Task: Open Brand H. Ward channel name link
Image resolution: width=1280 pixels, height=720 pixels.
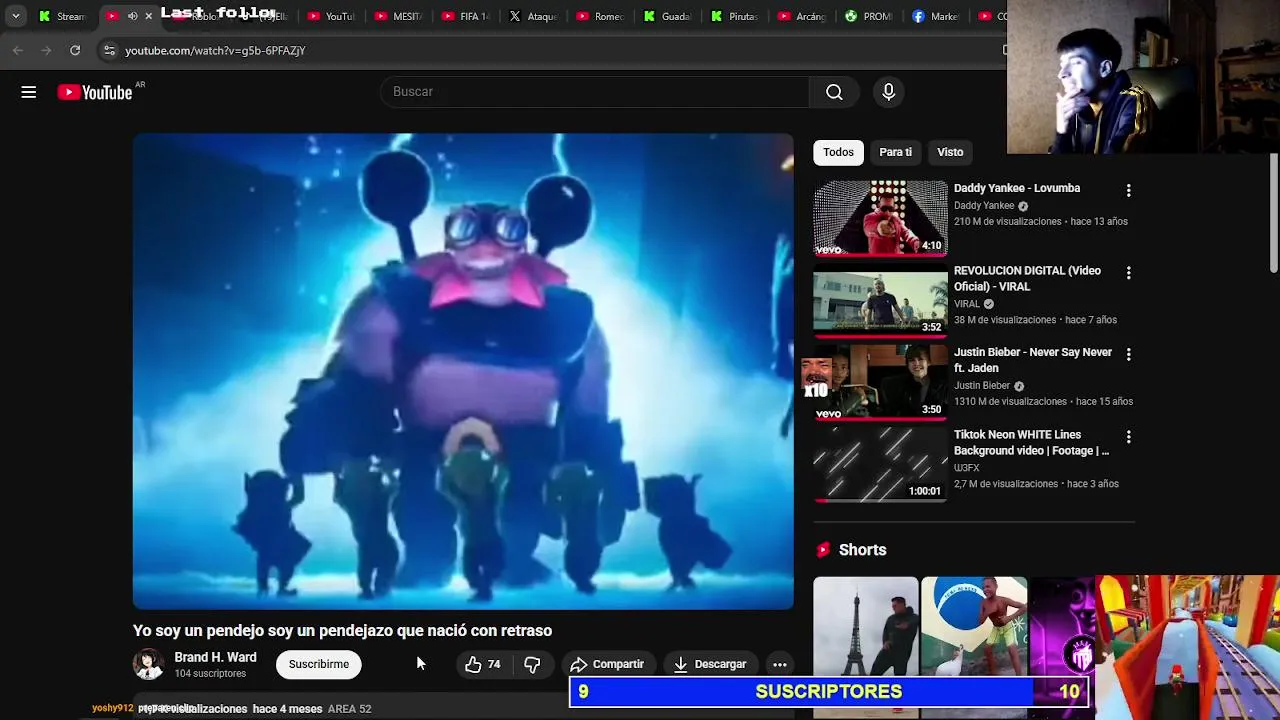Action: tap(215, 657)
